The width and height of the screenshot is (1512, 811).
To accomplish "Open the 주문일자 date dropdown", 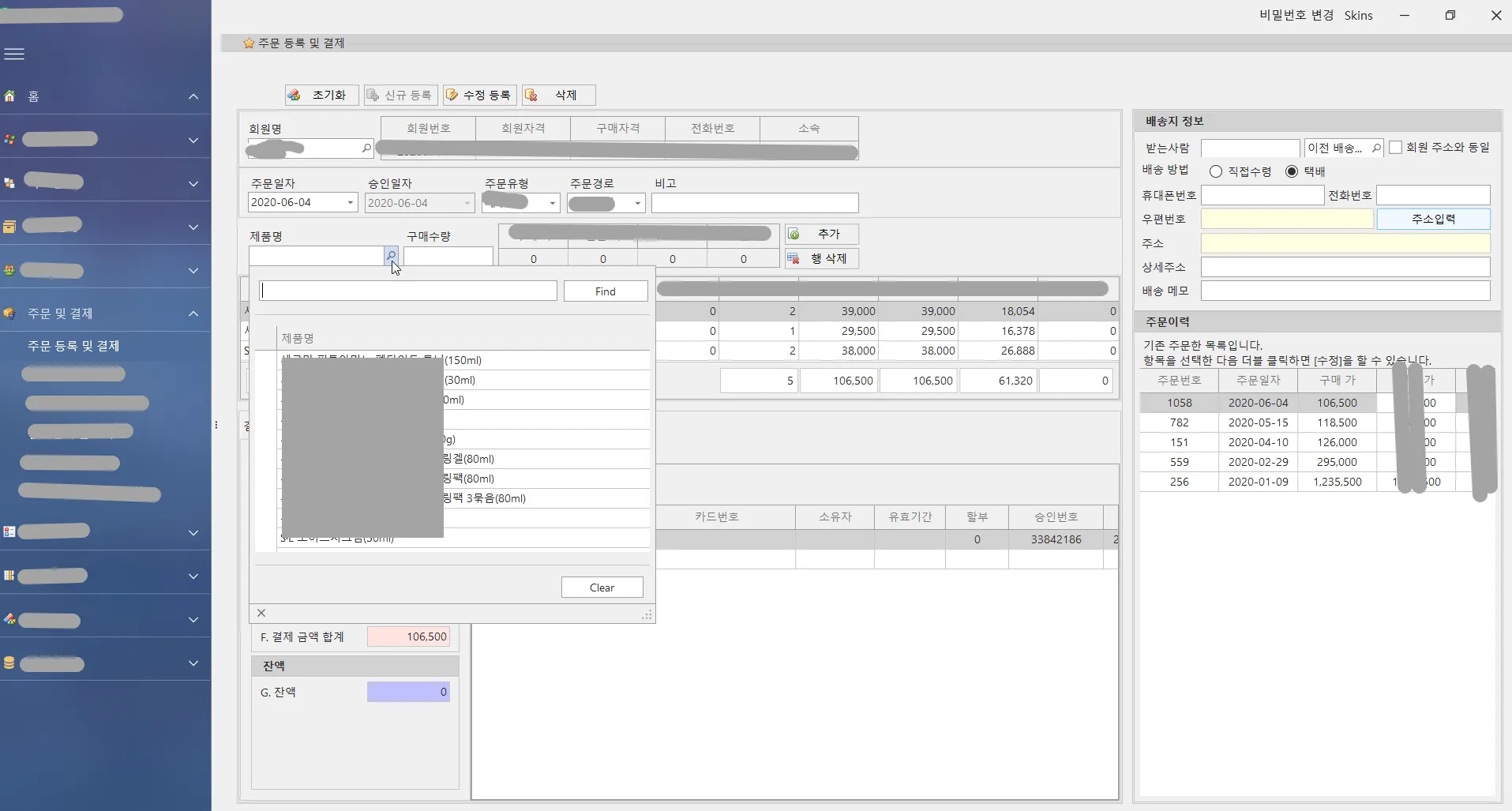I will (x=351, y=203).
